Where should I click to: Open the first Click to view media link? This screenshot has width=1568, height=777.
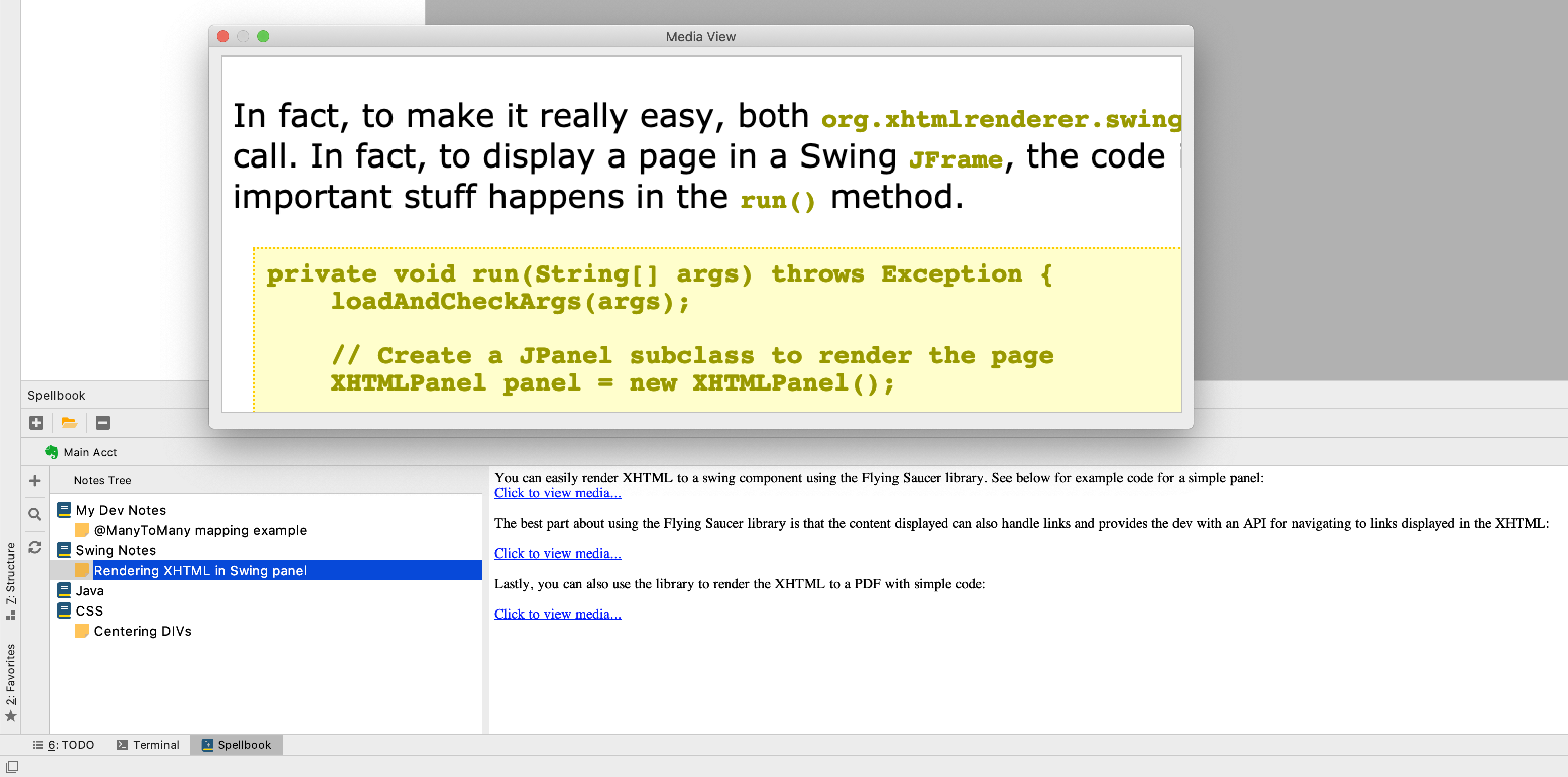click(557, 493)
